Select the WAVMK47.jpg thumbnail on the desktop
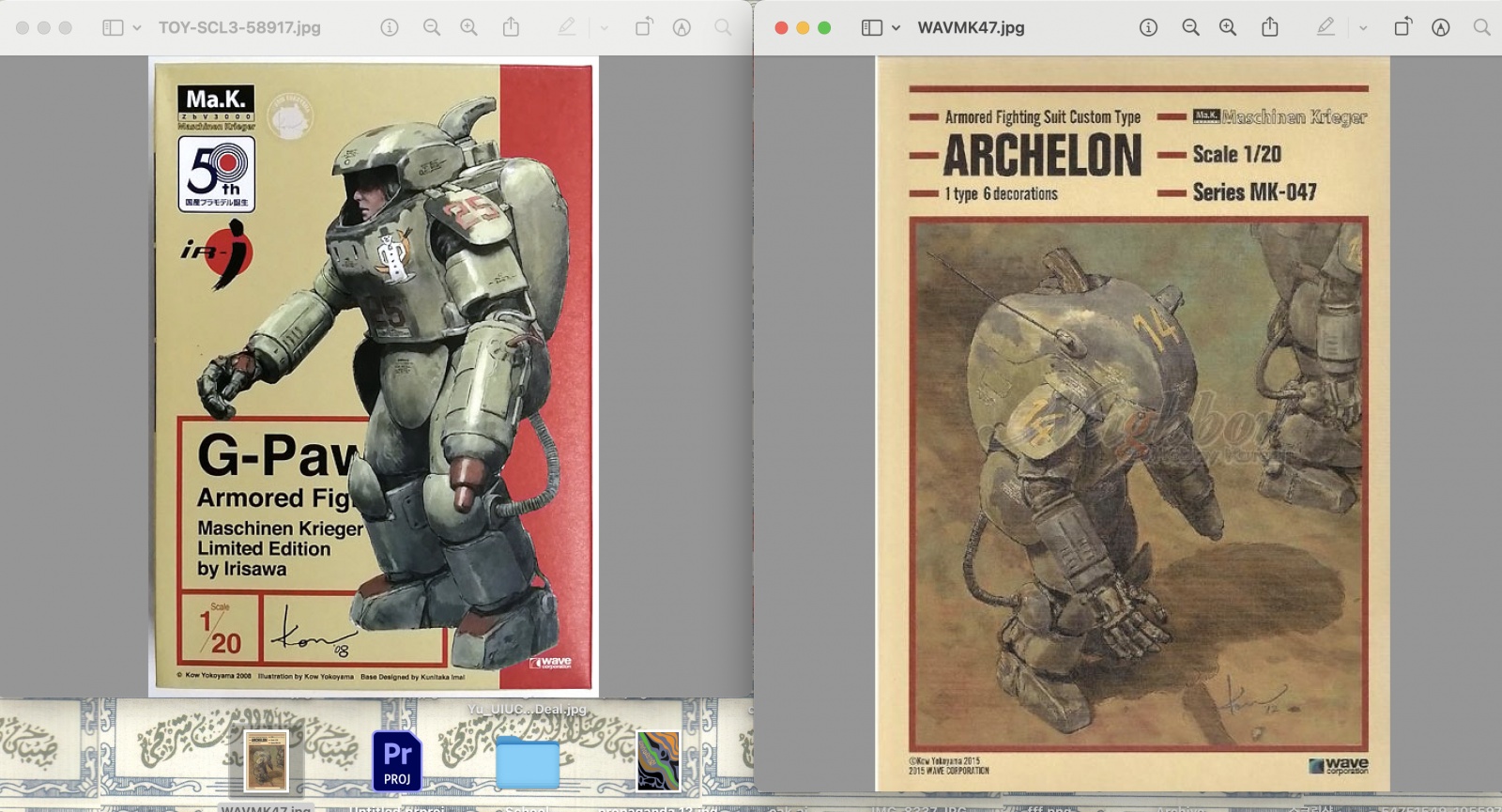 tap(267, 761)
